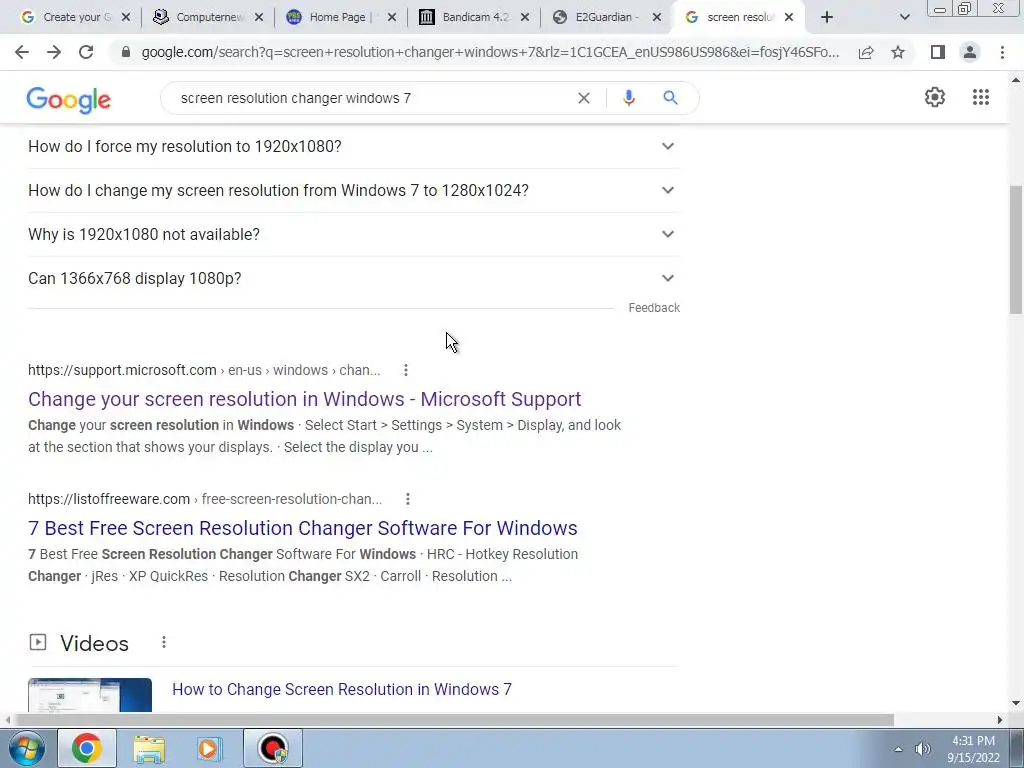Close the Bandicam tab
The image size is (1024, 768).
click(524, 18)
